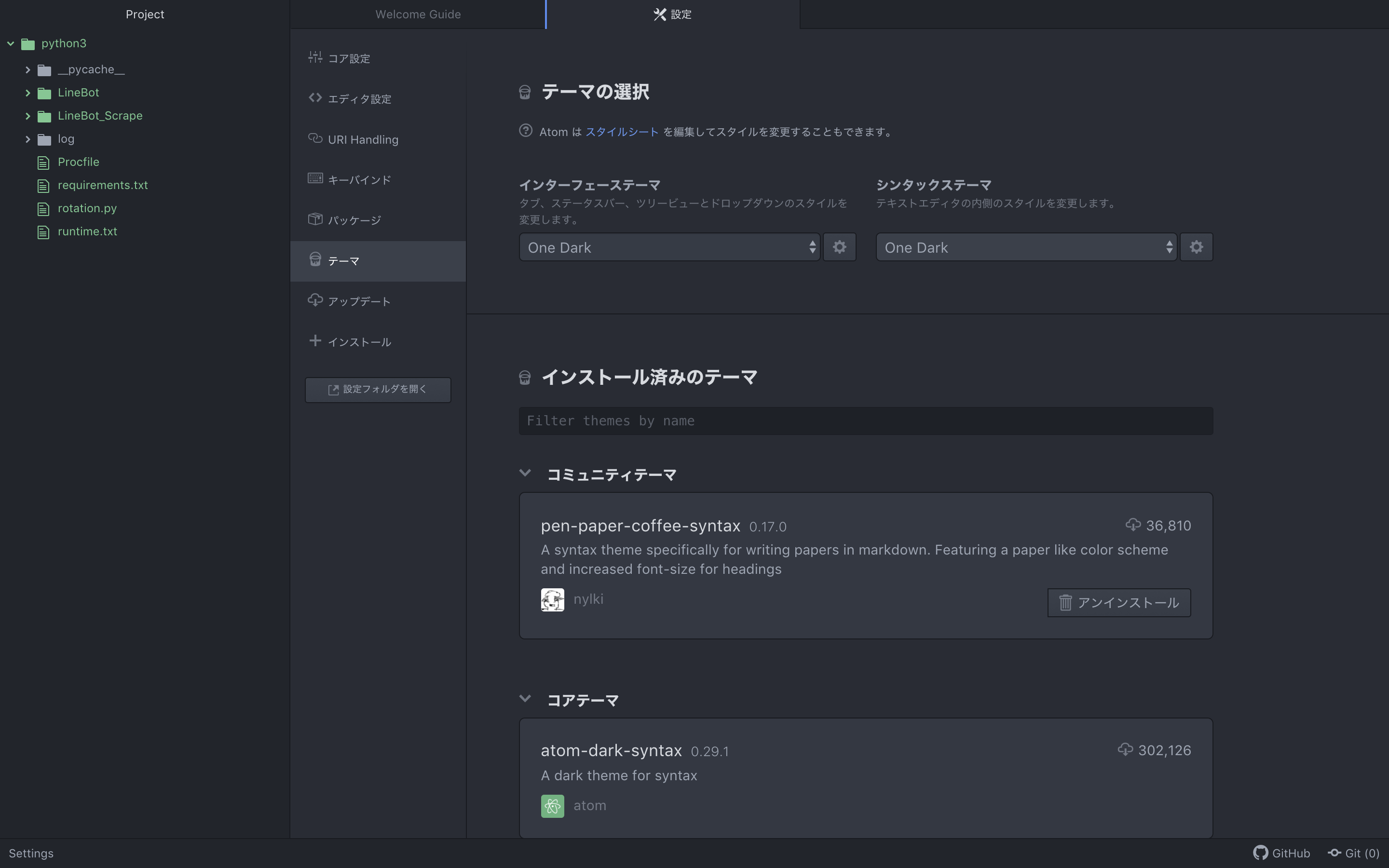The width and height of the screenshot is (1389, 868).
Task: Select runtime.txt in the project tree
Action: coord(87,231)
